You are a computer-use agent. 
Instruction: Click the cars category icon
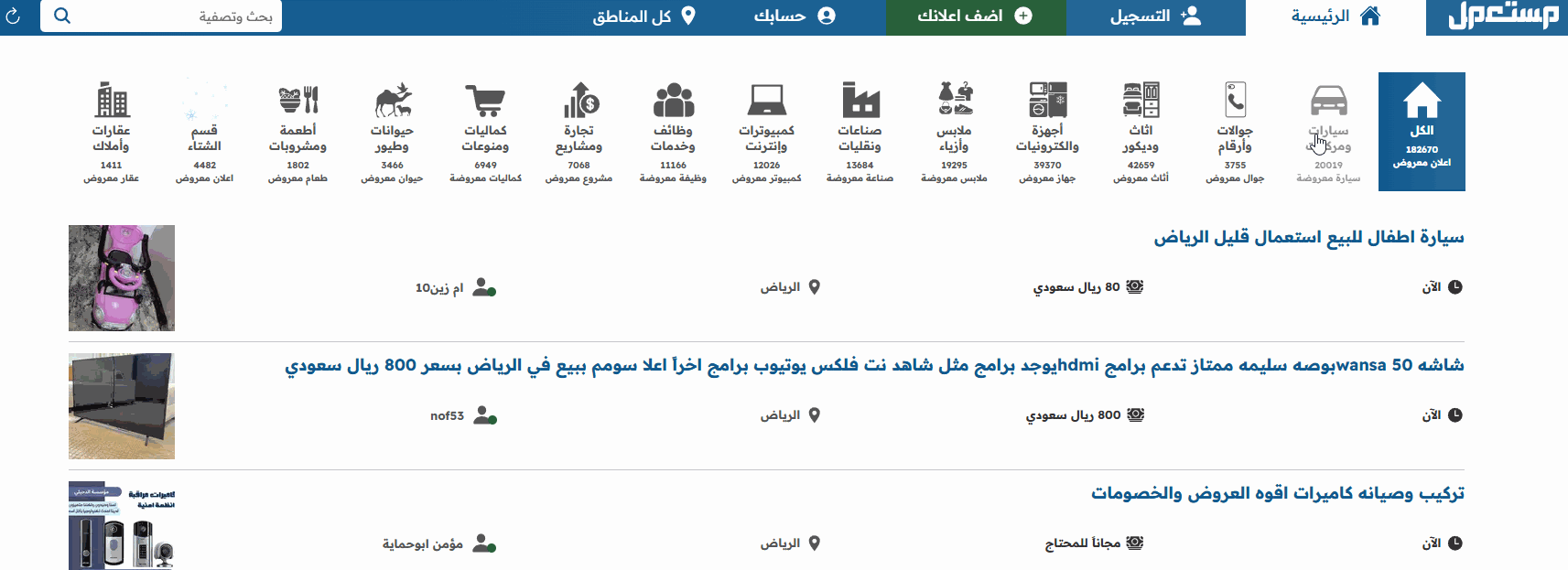(1328, 101)
